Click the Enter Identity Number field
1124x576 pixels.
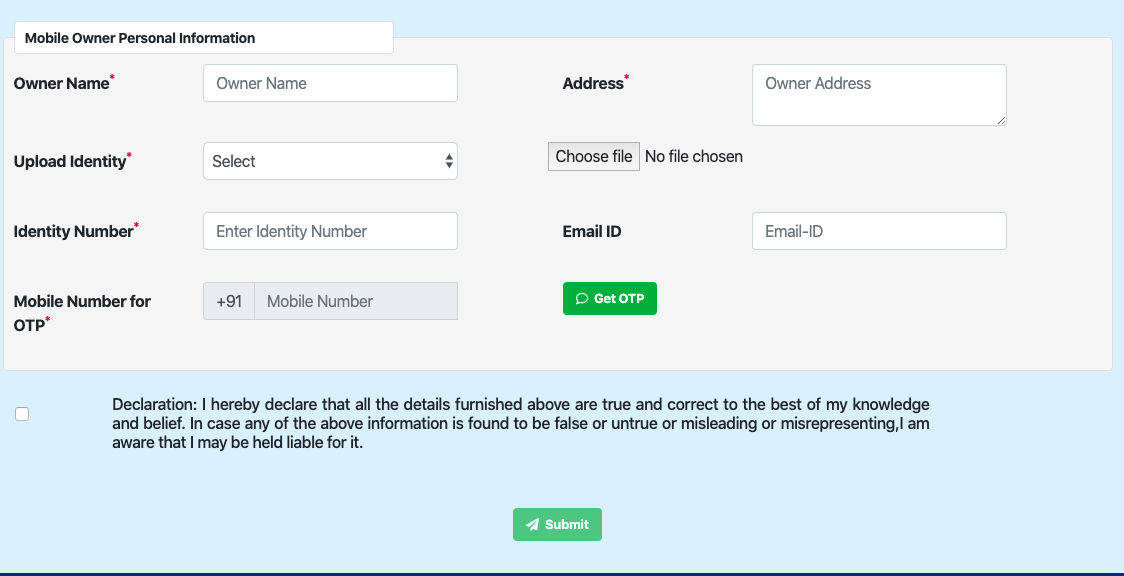[330, 231]
